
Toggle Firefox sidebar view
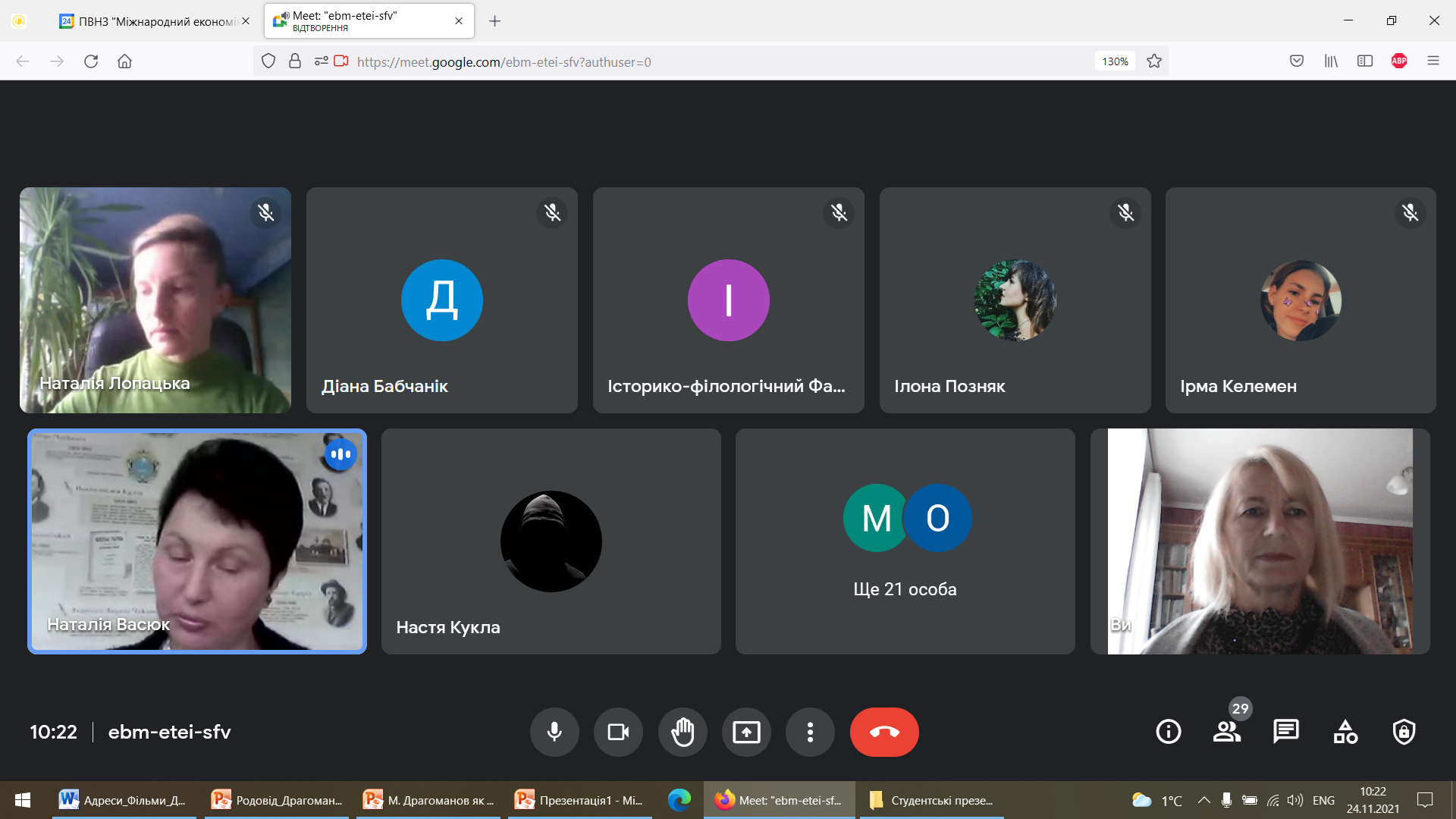coord(1365,61)
